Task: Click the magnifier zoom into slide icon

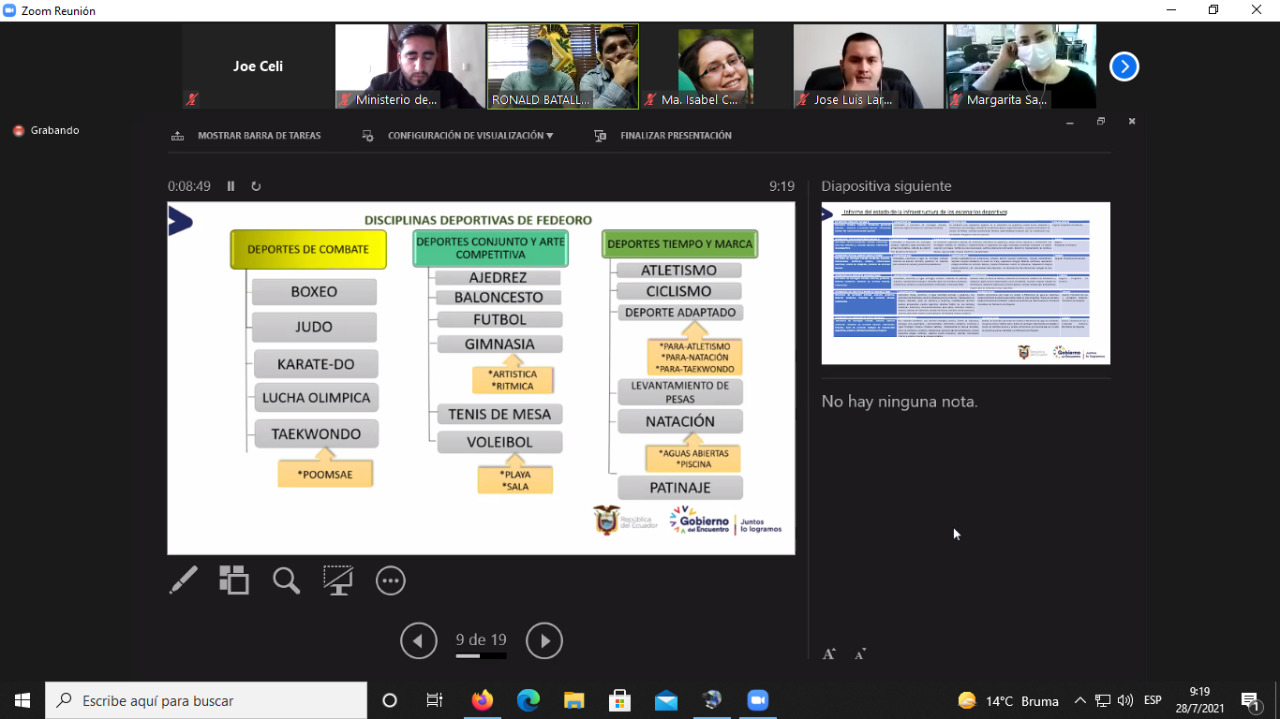Action: tap(286, 580)
